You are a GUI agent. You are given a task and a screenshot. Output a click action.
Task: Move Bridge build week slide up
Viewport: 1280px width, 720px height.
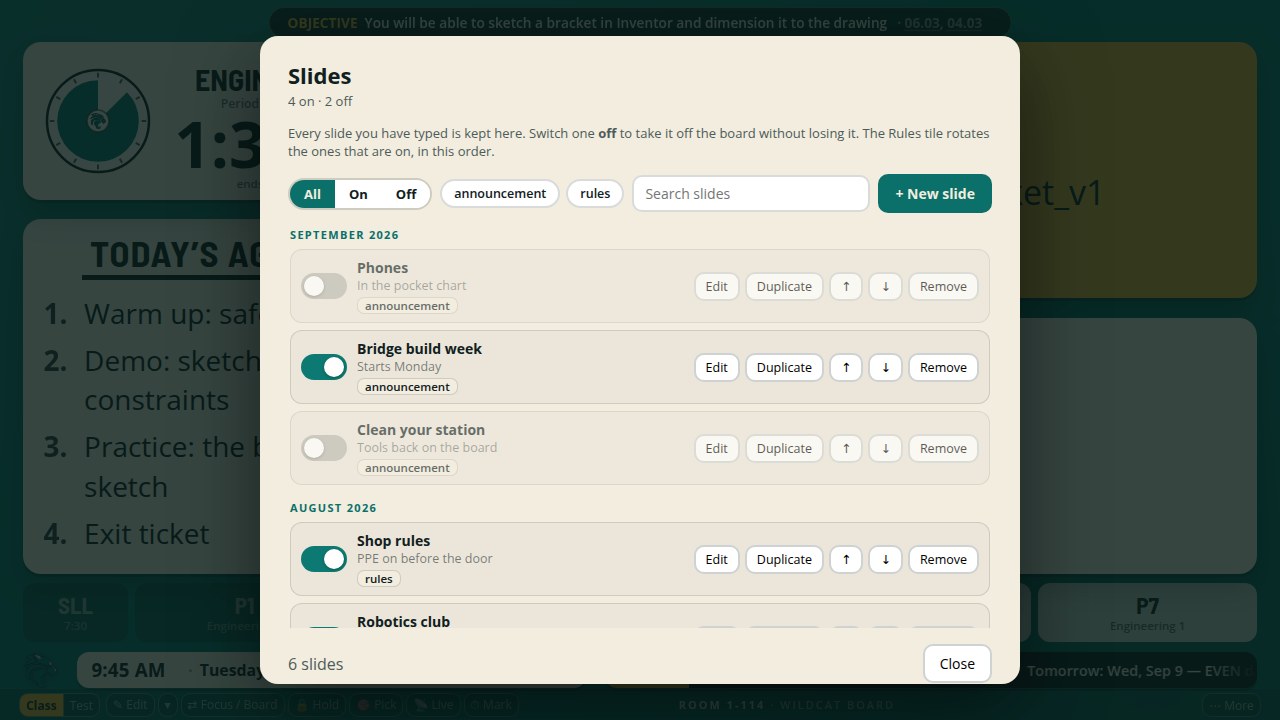coord(846,367)
